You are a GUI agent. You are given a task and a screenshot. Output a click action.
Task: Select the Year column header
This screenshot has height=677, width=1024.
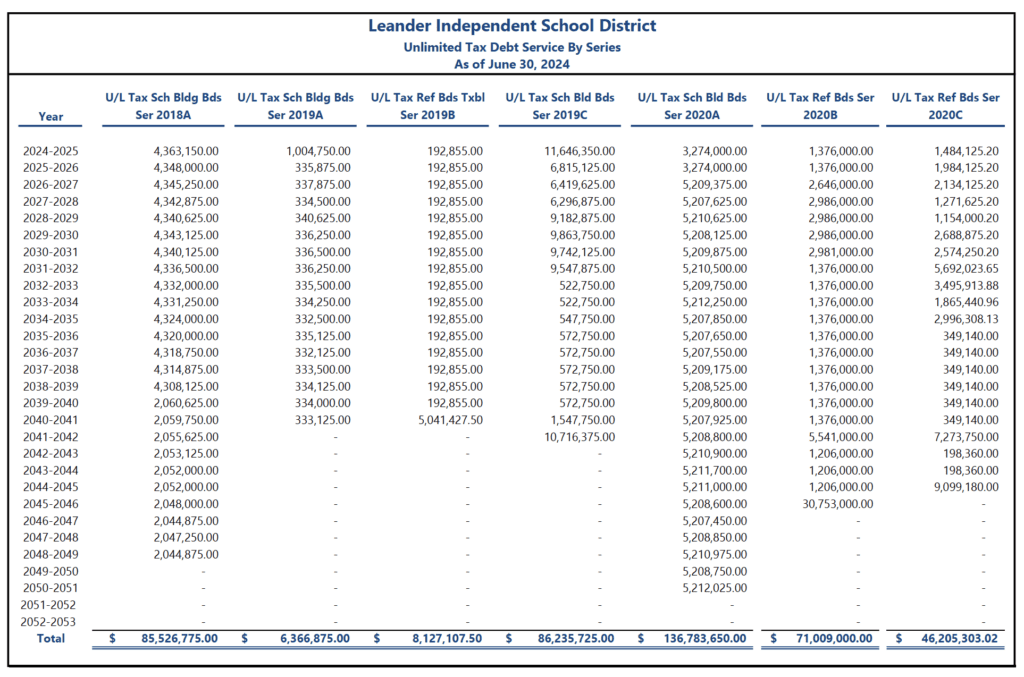pos(50,116)
